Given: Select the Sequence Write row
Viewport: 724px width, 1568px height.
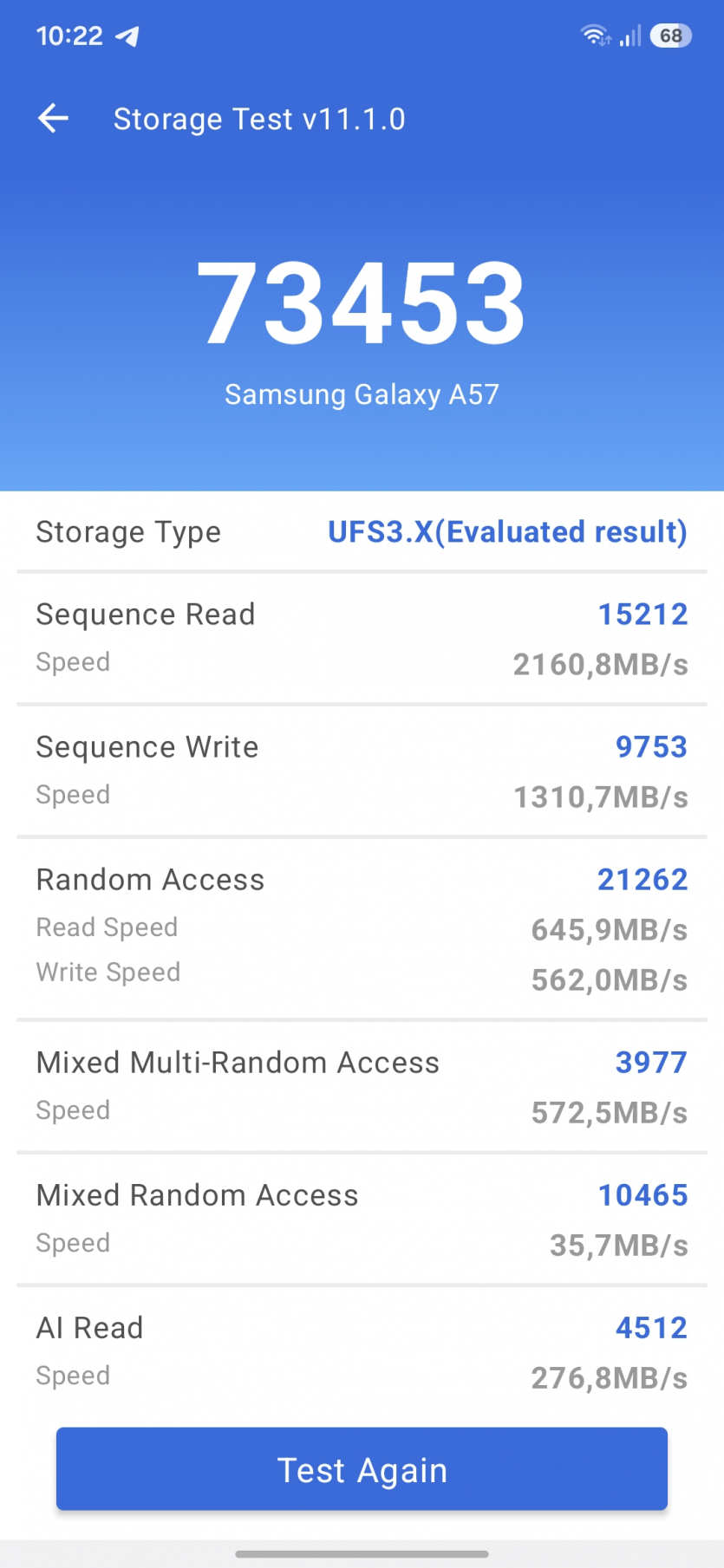Looking at the screenshot, I should click(362, 771).
